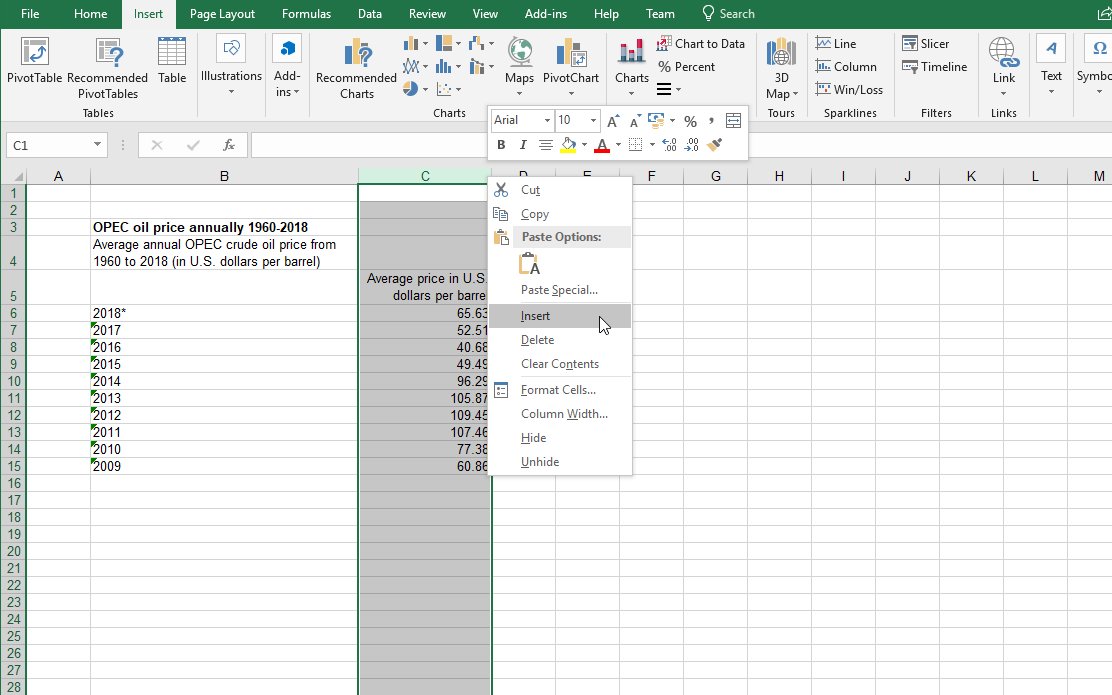Increase decimal places in mini toolbar
The image size is (1112, 695).
[669, 145]
